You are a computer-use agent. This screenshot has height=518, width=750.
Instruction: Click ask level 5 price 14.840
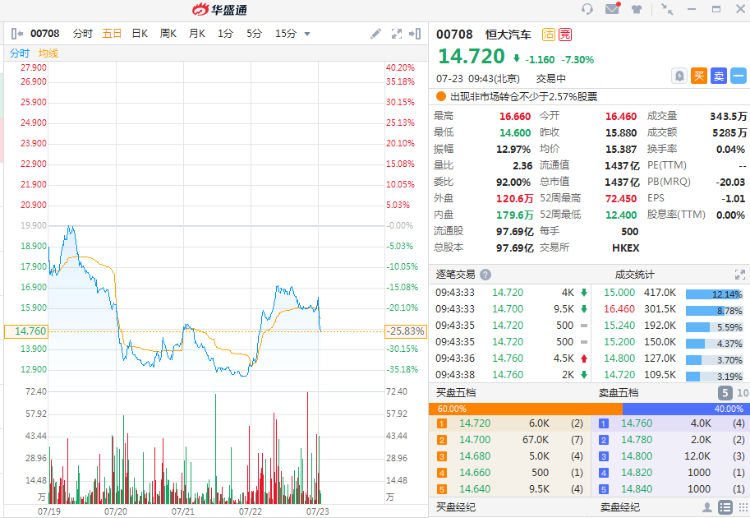(x=637, y=489)
